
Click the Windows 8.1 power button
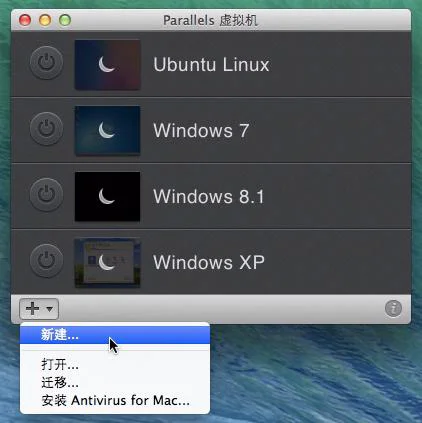(x=47, y=195)
